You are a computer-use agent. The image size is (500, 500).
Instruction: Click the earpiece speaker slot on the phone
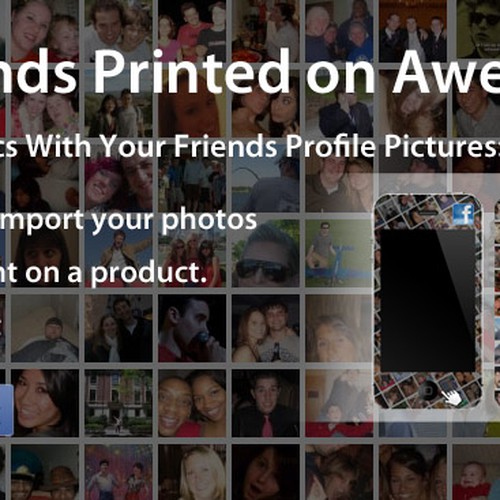tap(428, 213)
